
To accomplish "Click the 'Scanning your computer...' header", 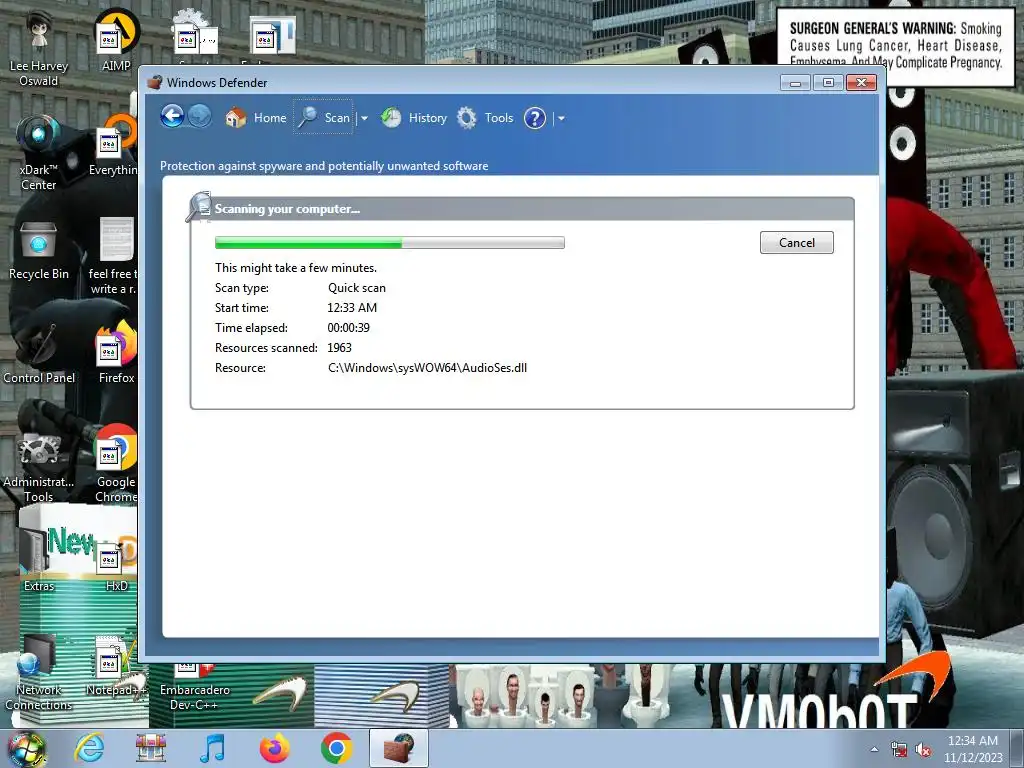I will 287,209.
